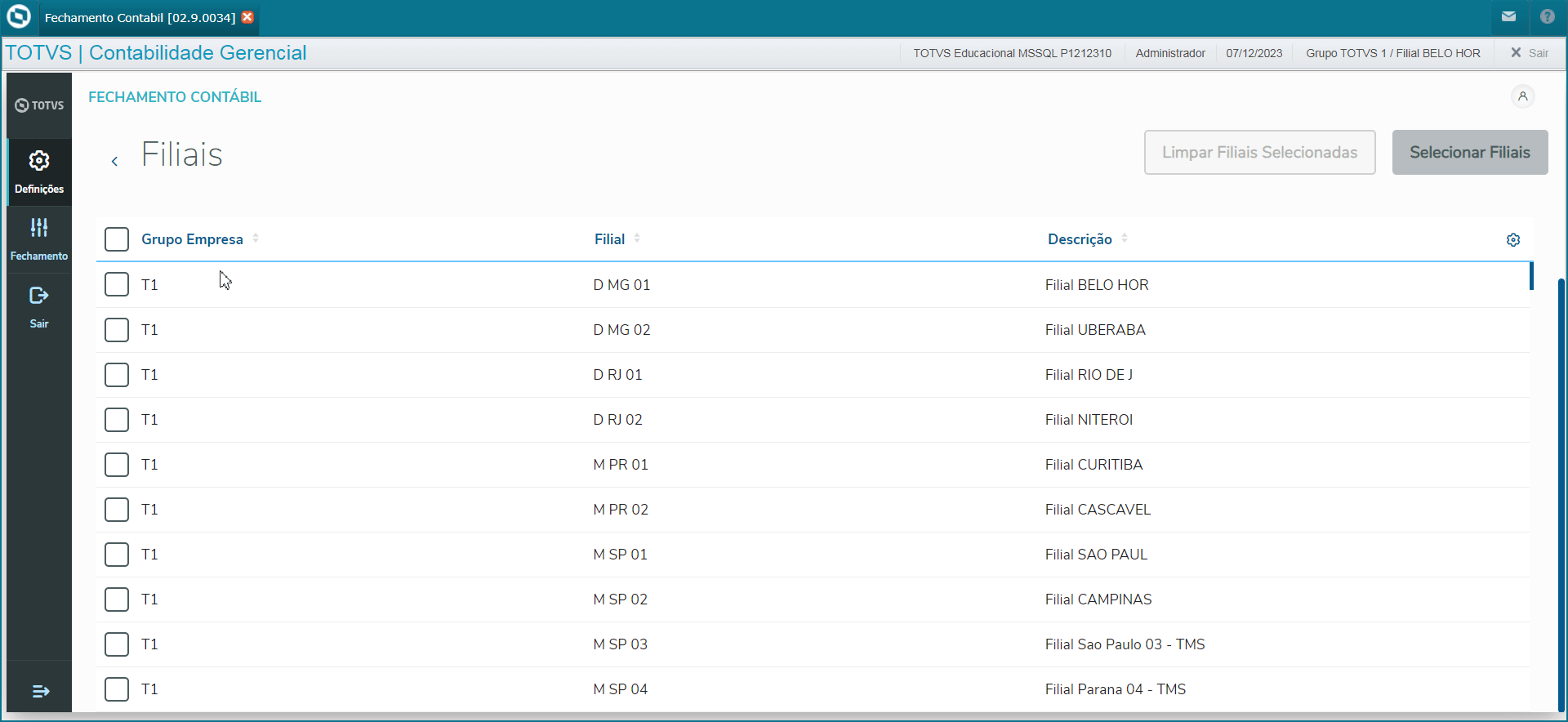Check the M SP 04 row checkbox
Viewport: 1568px width, 722px height.
pyautogui.click(x=117, y=689)
